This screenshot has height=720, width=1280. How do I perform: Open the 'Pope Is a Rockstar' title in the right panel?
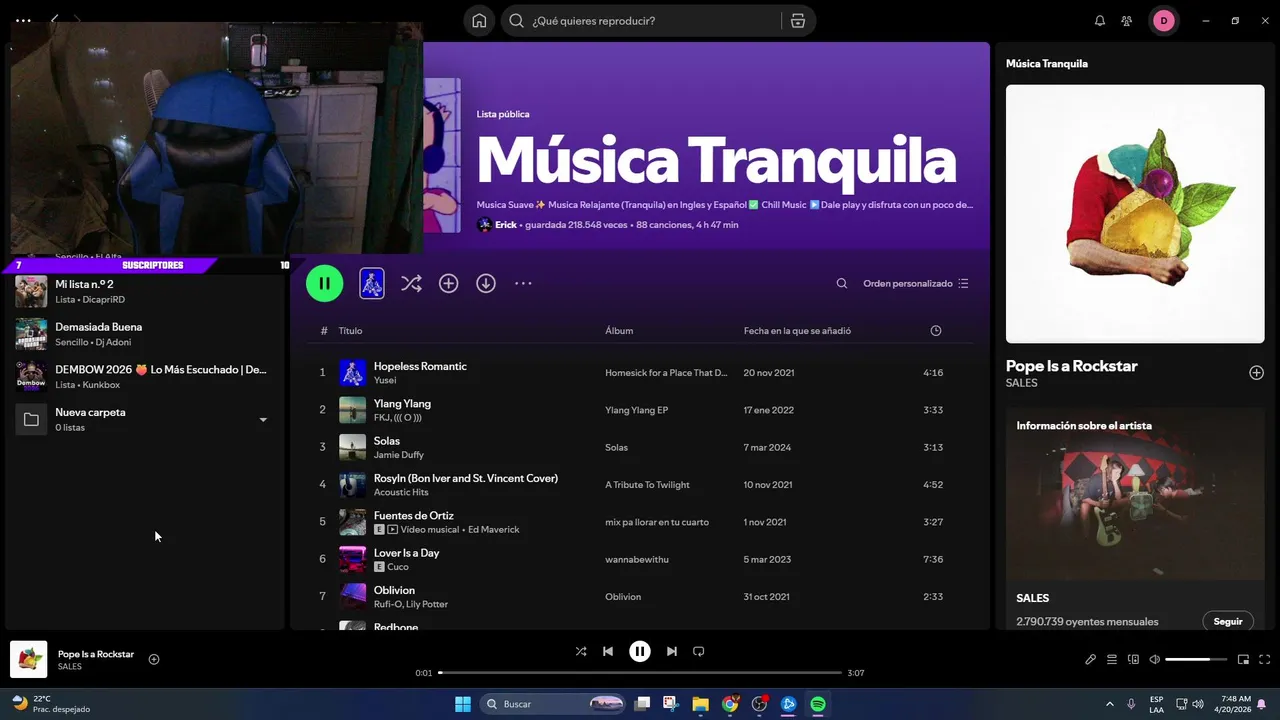pyautogui.click(x=1071, y=366)
